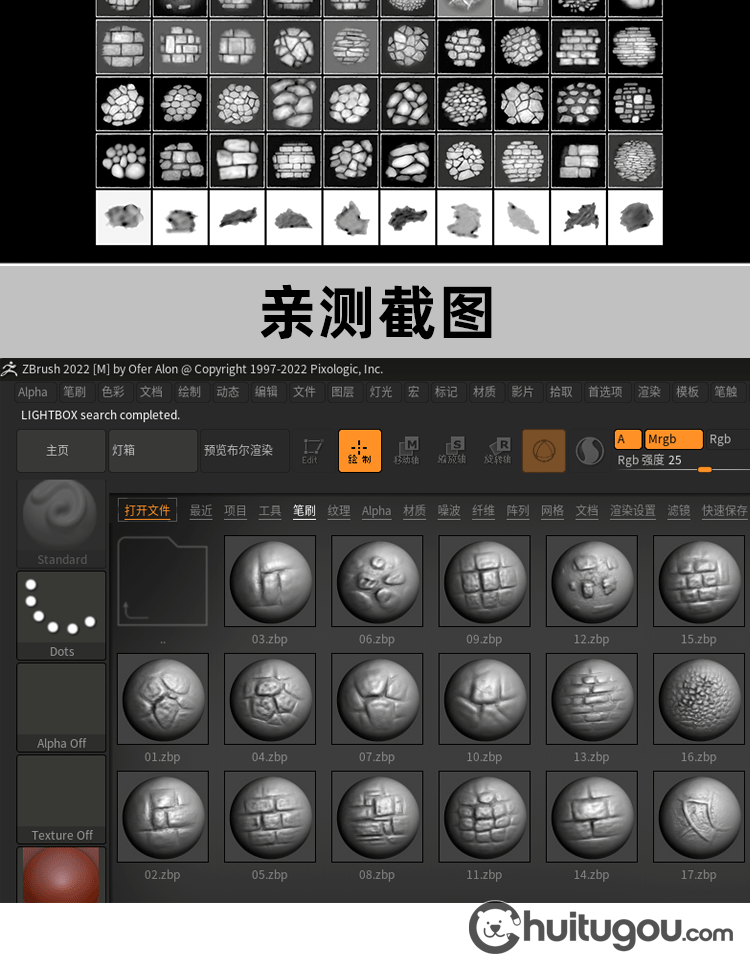Viewport: 750px width, 960px height.
Task: Select the 09.zbp brush thumbnail
Action: (484, 581)
